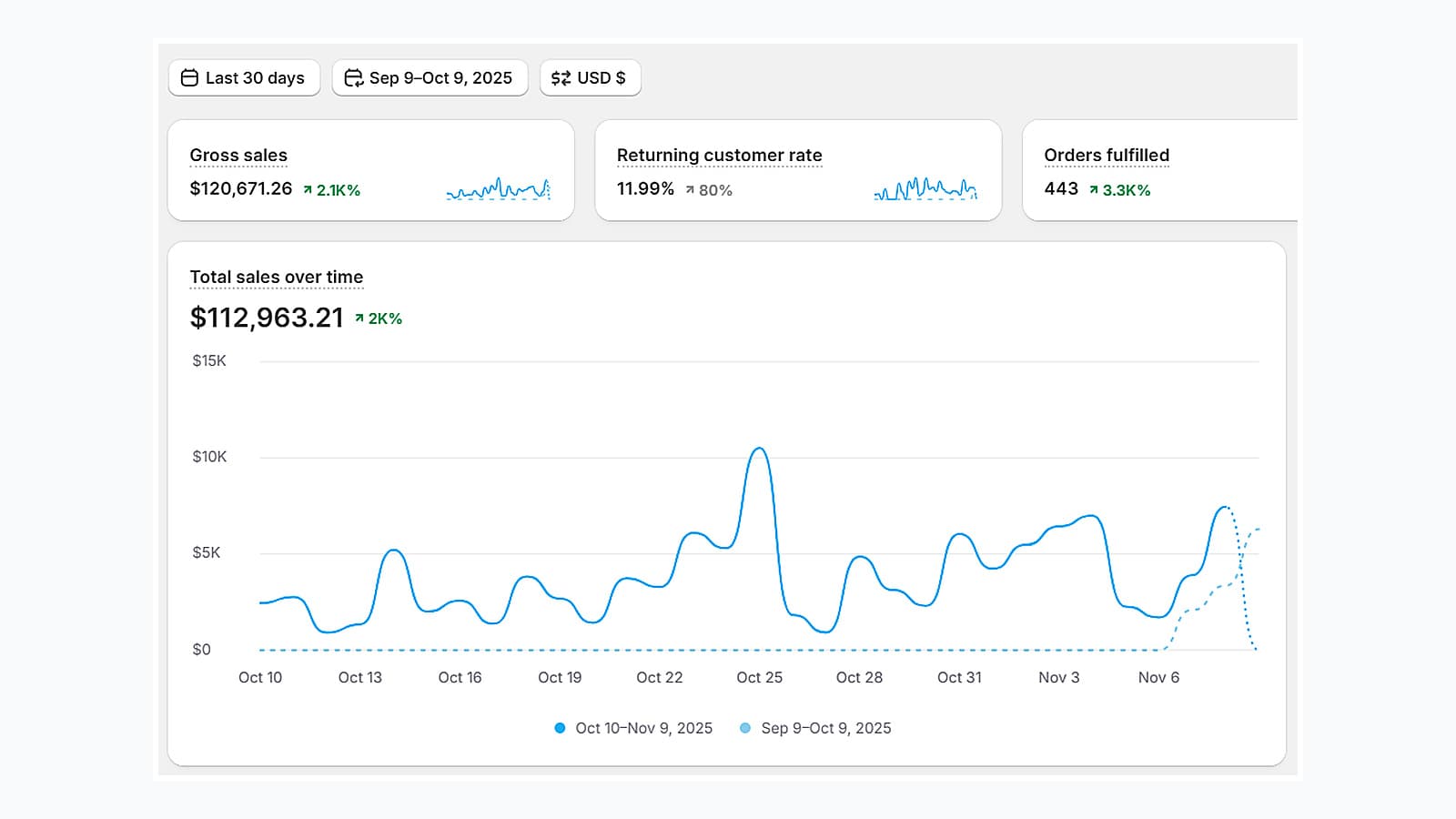The image size is (1456, 819).
Task: Click the Oct 25 axis label
Action: 760,677
